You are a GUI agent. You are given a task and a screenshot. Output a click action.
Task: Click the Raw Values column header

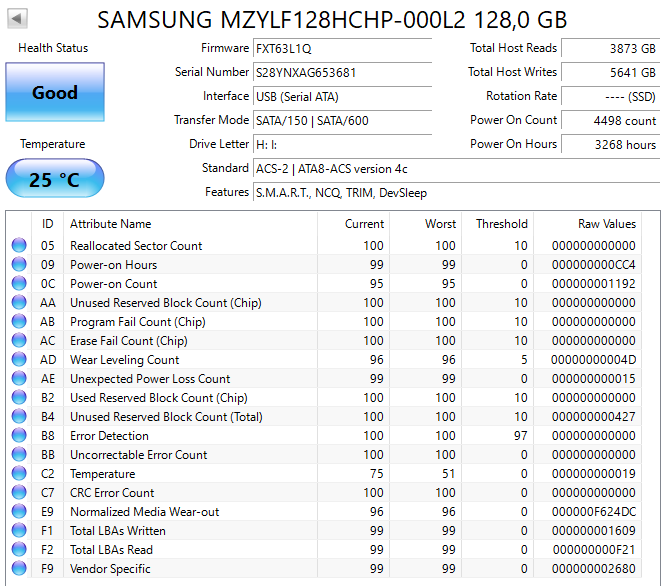606,224
